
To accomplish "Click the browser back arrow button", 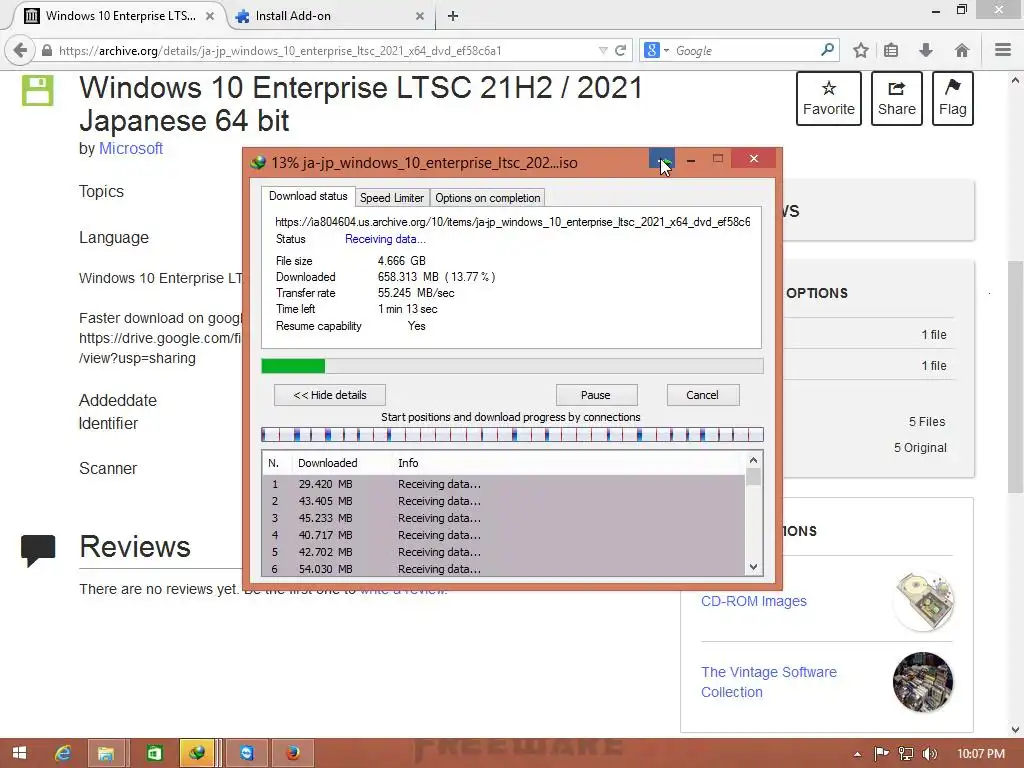I will [x=20, y=50].
